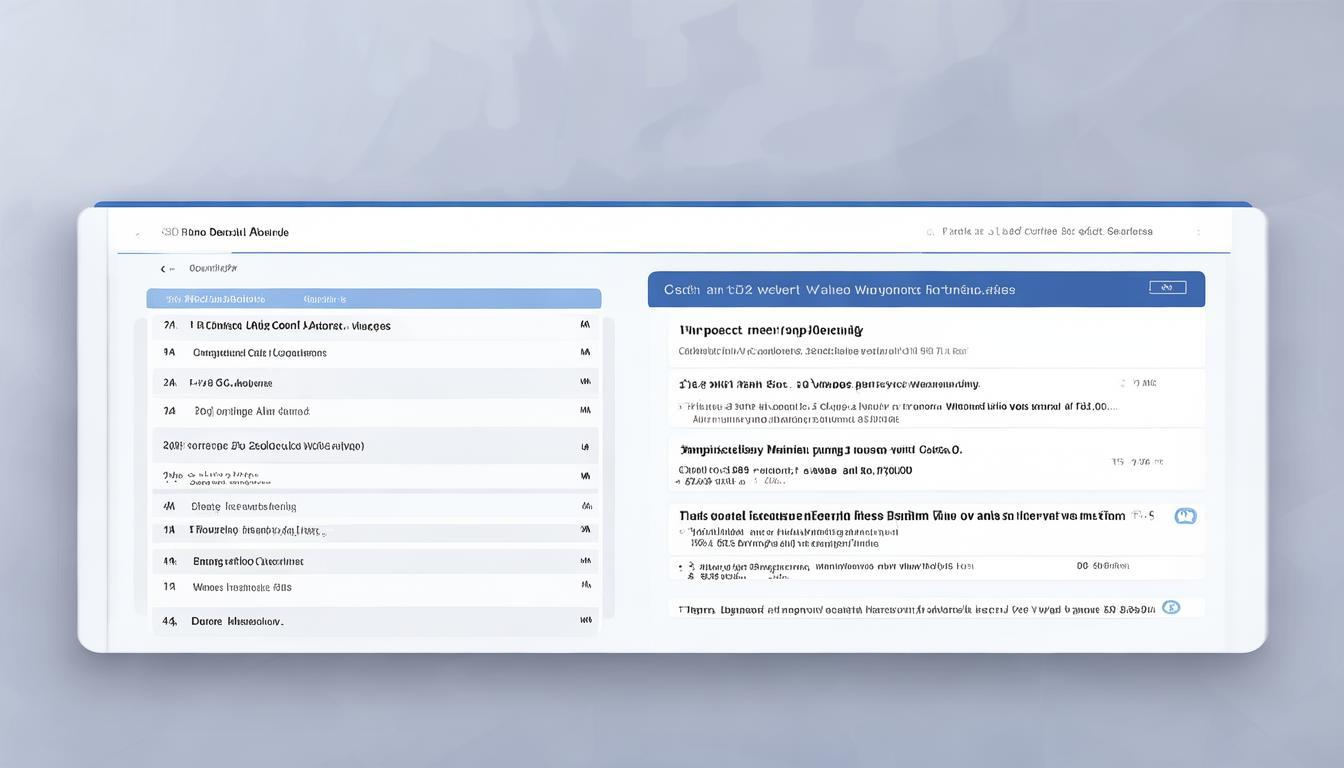1344x768 pixels.
Task: Click the breadcrumb text next to back arrow
Action: (213, 268)
